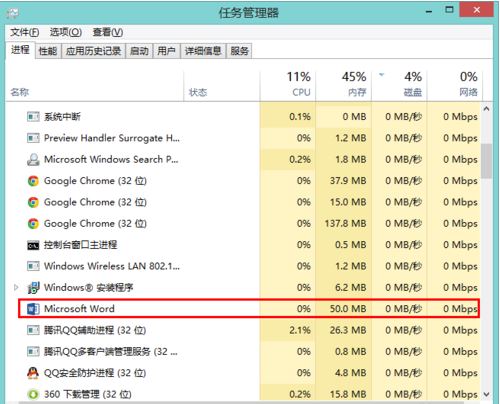Screen dimensions: 500x404
Task: Click the 360 下载管理 icon
Action: pos(33,395)
